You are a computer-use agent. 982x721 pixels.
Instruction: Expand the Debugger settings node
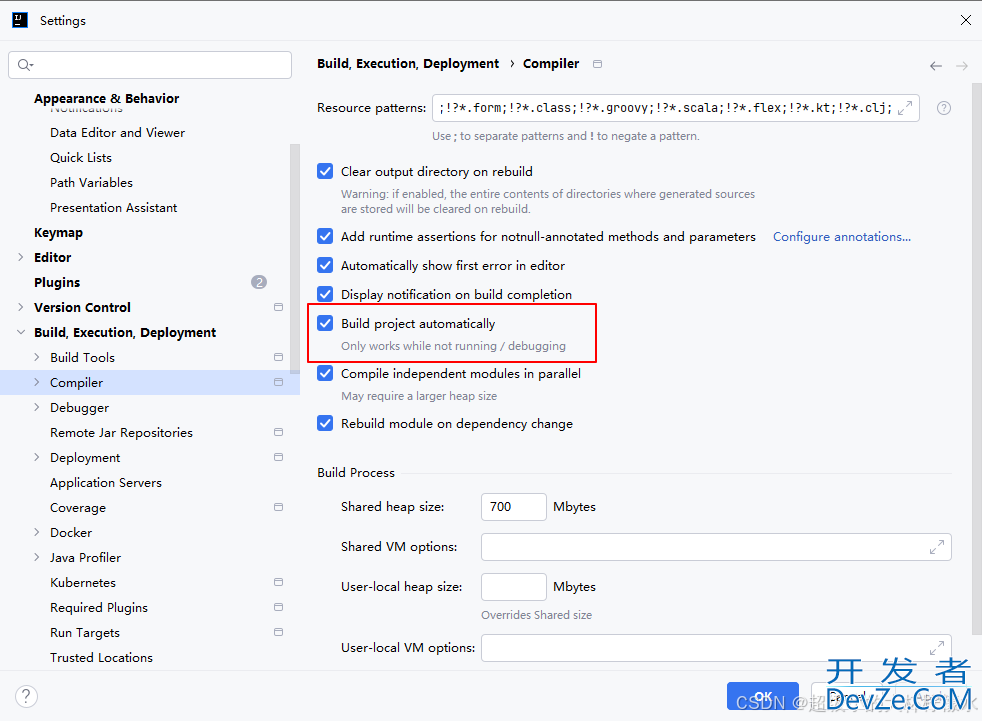coord(37,408)
